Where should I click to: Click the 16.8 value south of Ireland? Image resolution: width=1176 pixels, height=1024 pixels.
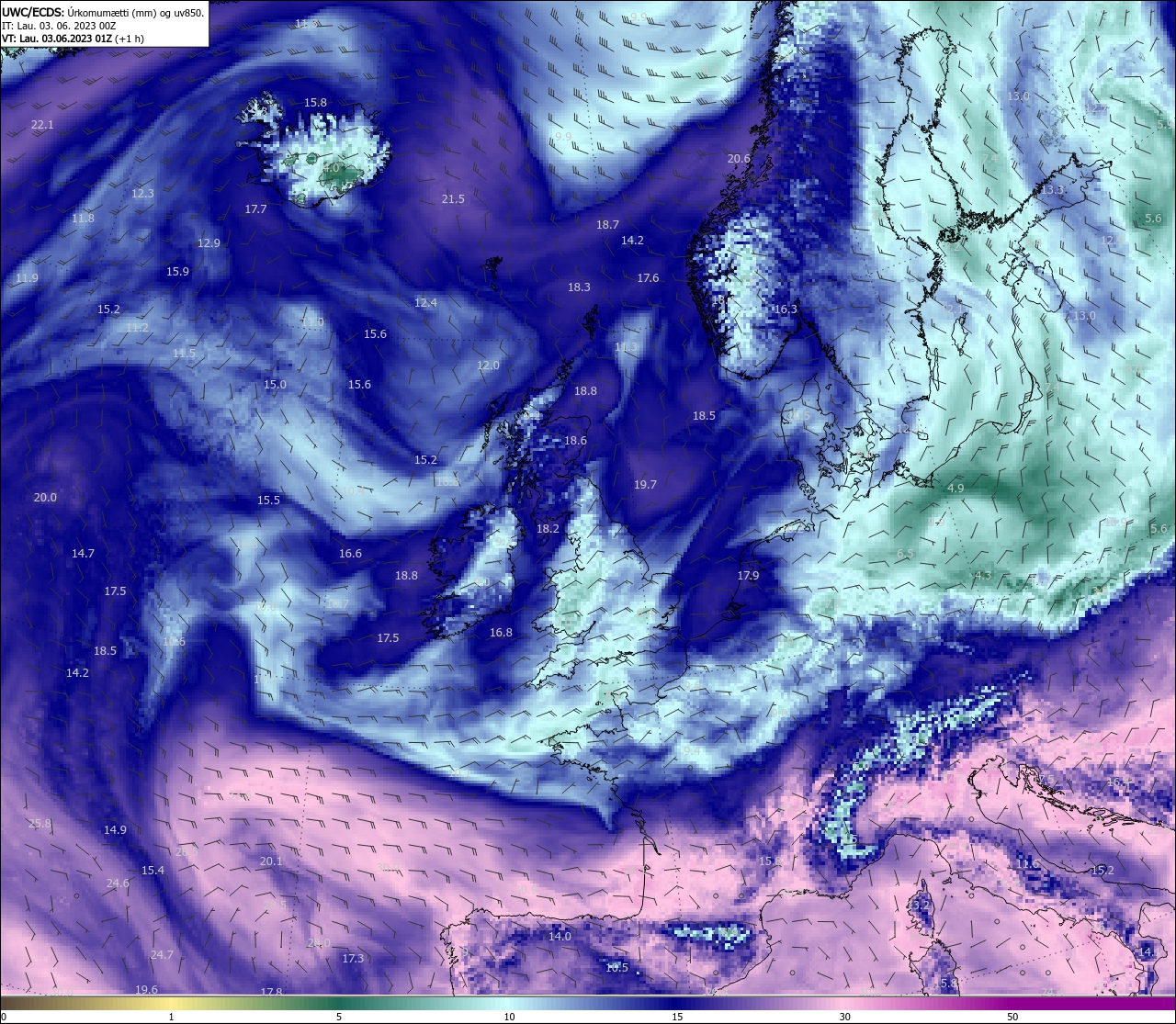pos(501,632)
